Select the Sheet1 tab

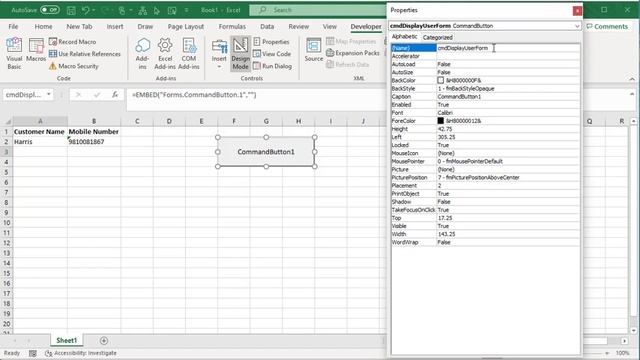[x=67, y=340]
